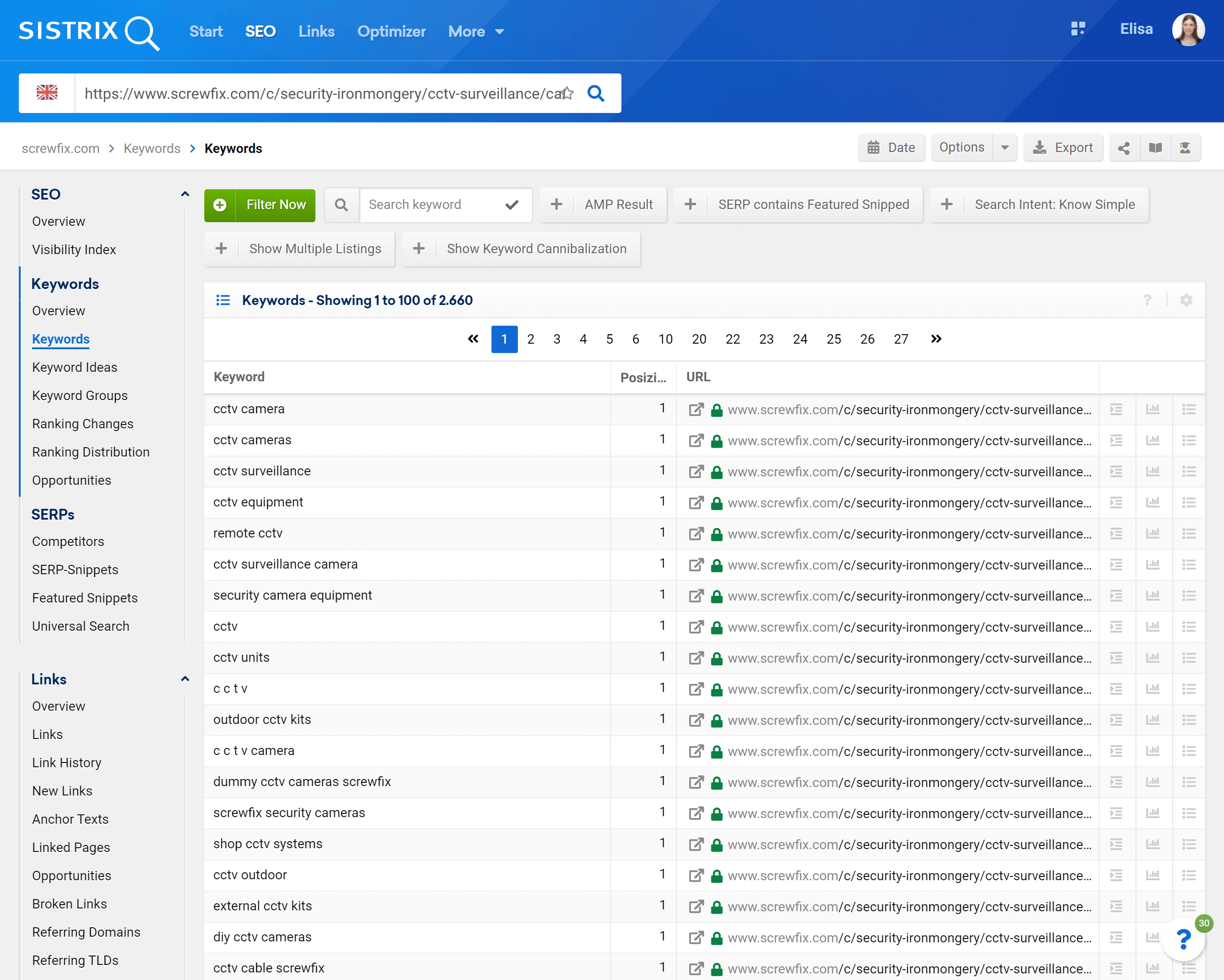The height and width of the screenshot is (980, 1224).
Task: Click list icon for outdoor cctv kits row
Action: 1189,720
